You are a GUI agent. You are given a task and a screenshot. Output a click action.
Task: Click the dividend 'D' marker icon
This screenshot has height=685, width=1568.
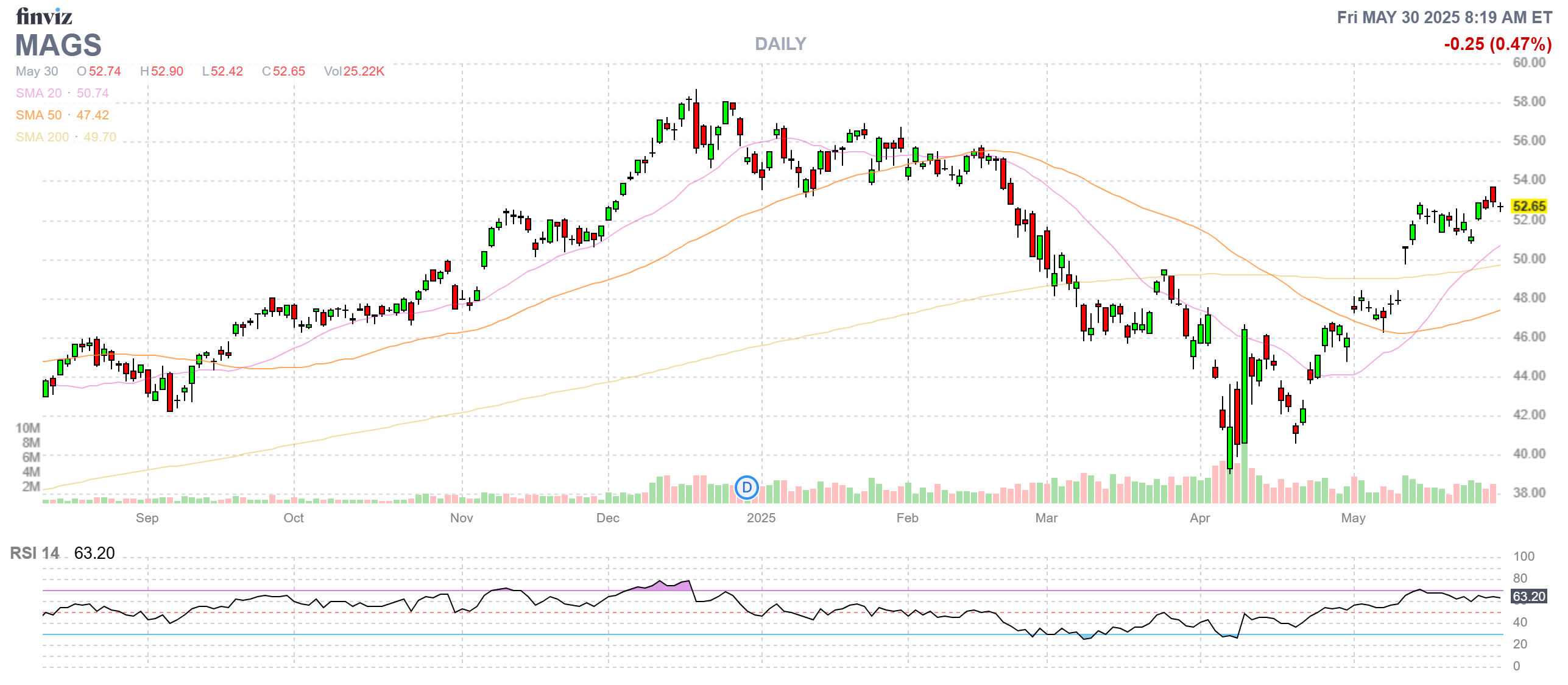click(x=746, y=488)
